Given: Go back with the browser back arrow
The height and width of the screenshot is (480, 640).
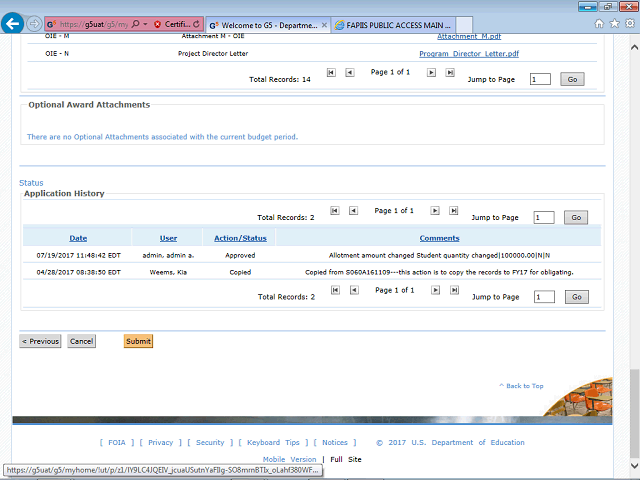Looking at the screenshot, I should 14,22.
